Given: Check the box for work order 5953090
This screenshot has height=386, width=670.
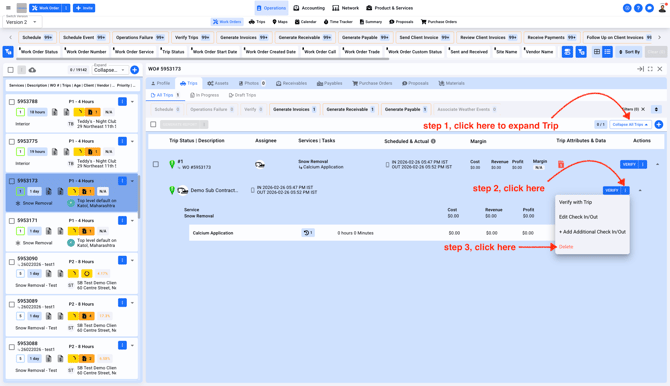Looking at the screenshot, I should pos(12,262).
